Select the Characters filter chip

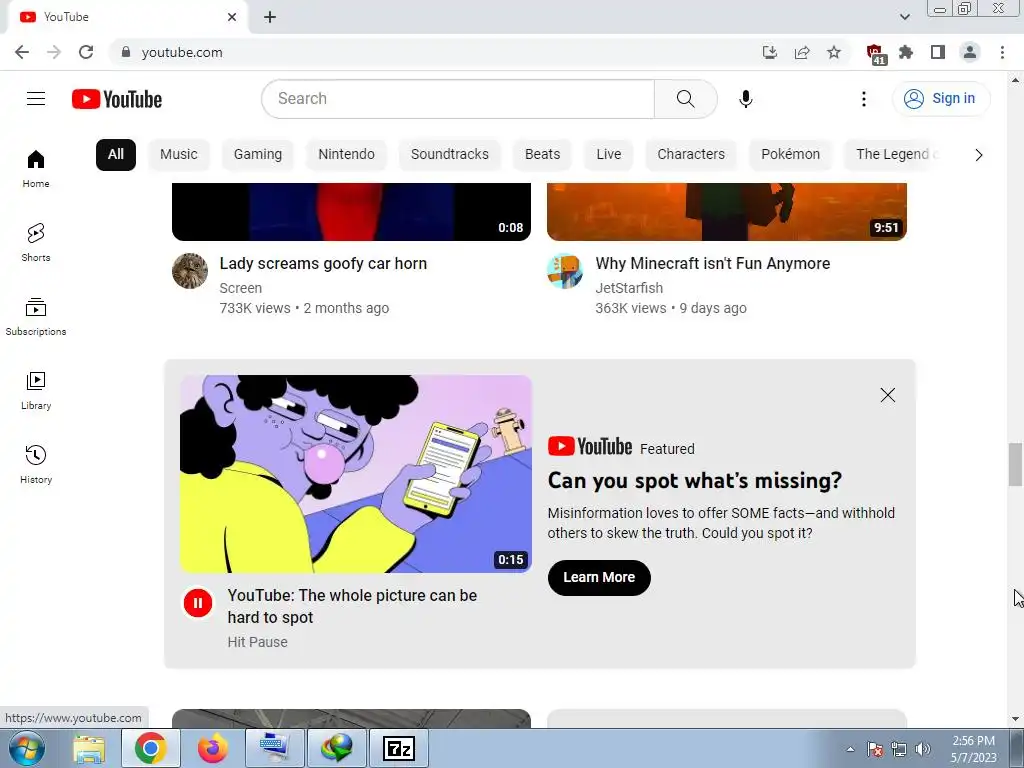coord(691,155)
